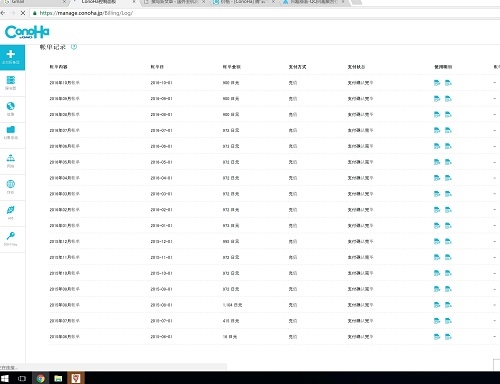
Task: Select the 2016-04-01 date cell
Action: (x=161, y=178)
